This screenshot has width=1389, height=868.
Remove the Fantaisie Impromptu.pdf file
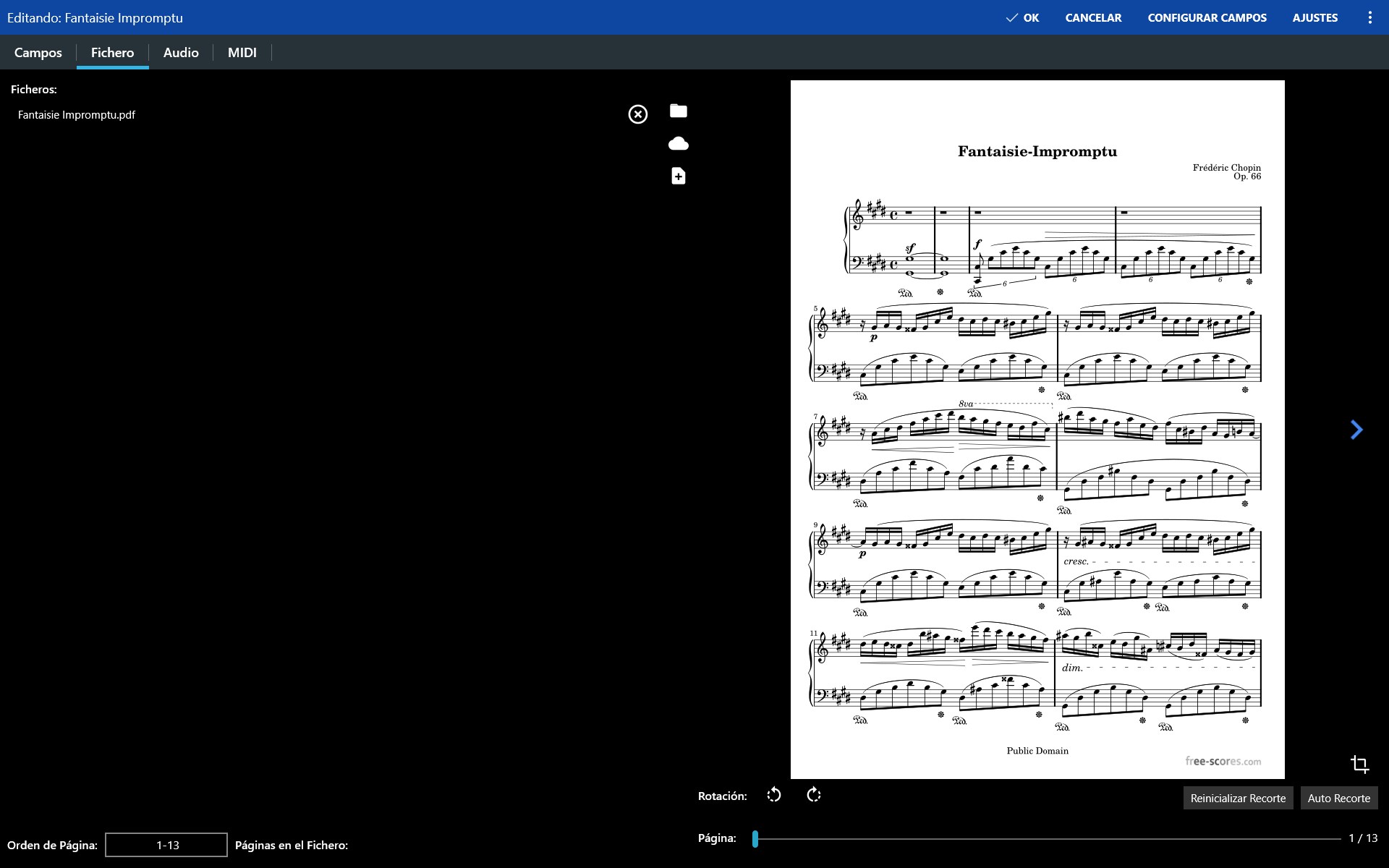click(x=637, y=114)
